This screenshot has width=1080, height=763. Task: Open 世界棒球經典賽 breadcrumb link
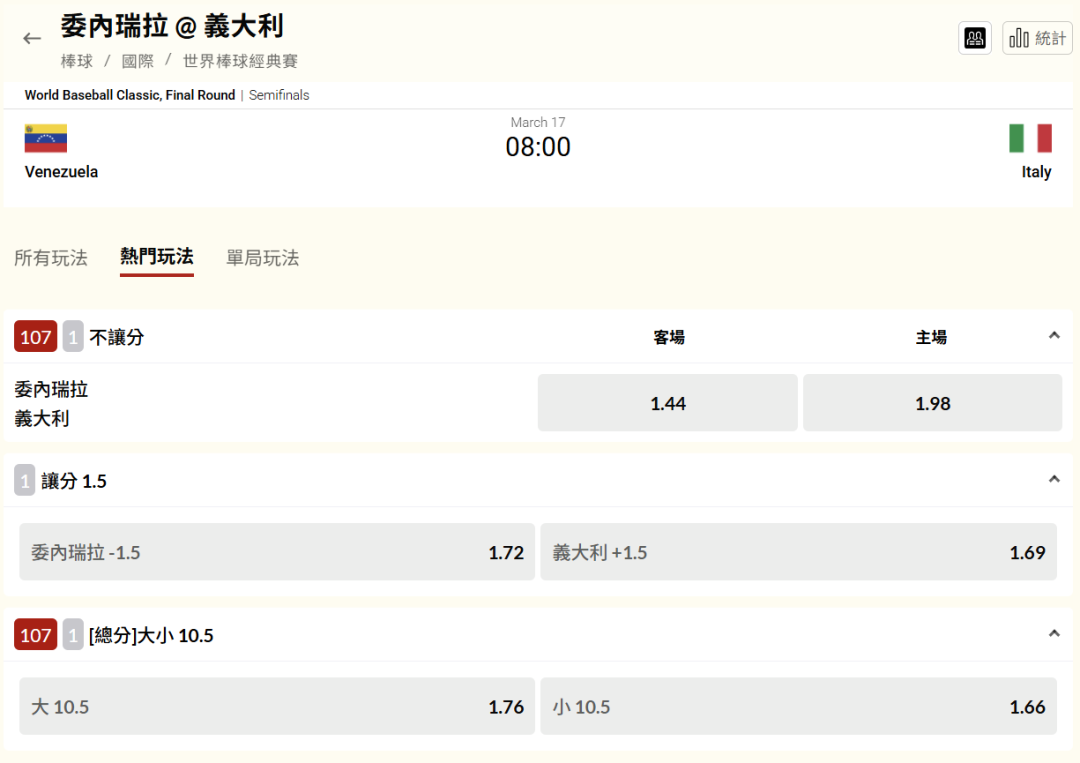[240, 61]
